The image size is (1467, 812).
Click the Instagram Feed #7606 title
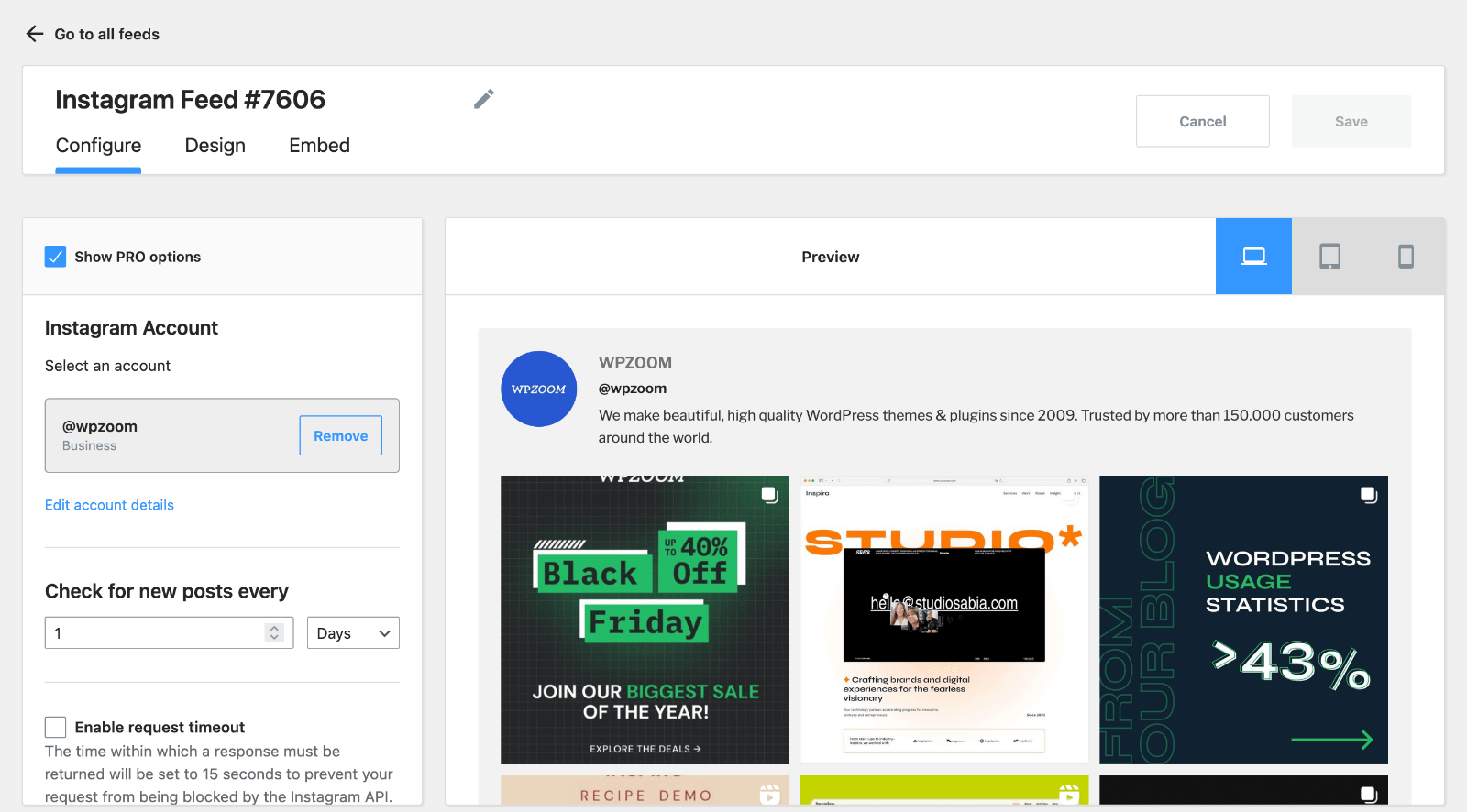[190, 99]
